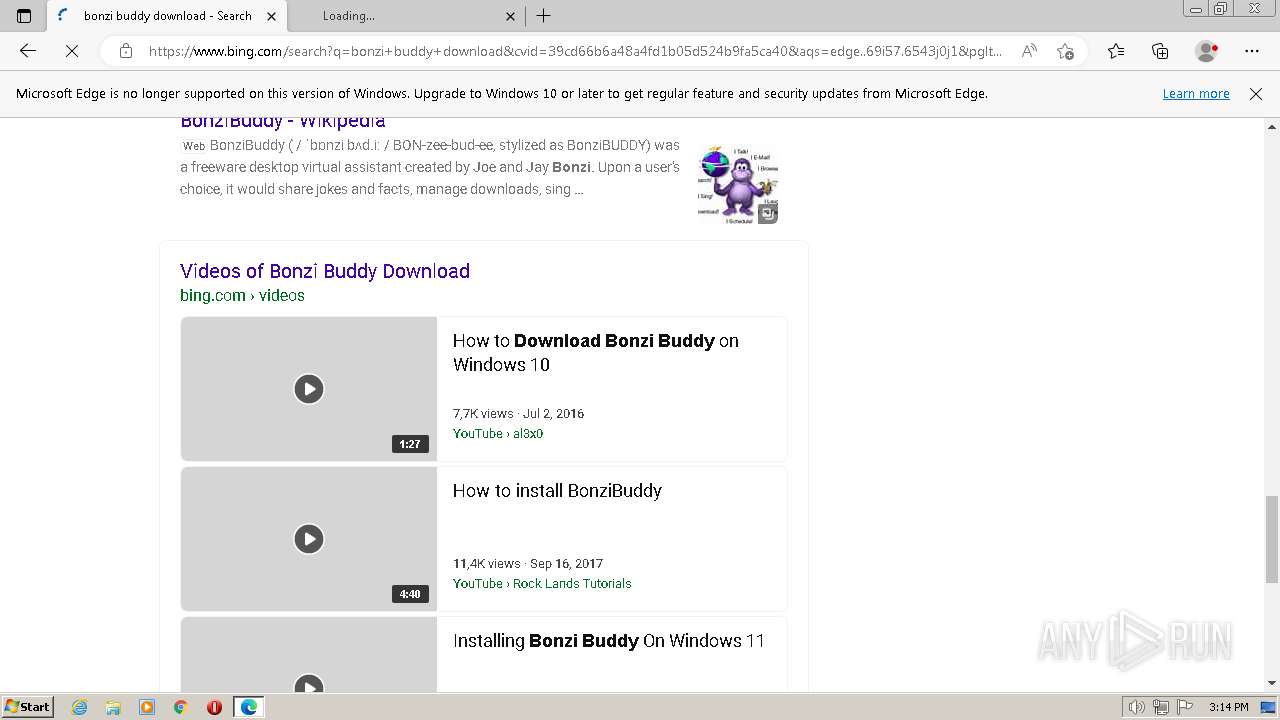1280x720 pixels.
Task: Play Installing Bonzi Buddy Windows 11 video
Action: (308, 655)
